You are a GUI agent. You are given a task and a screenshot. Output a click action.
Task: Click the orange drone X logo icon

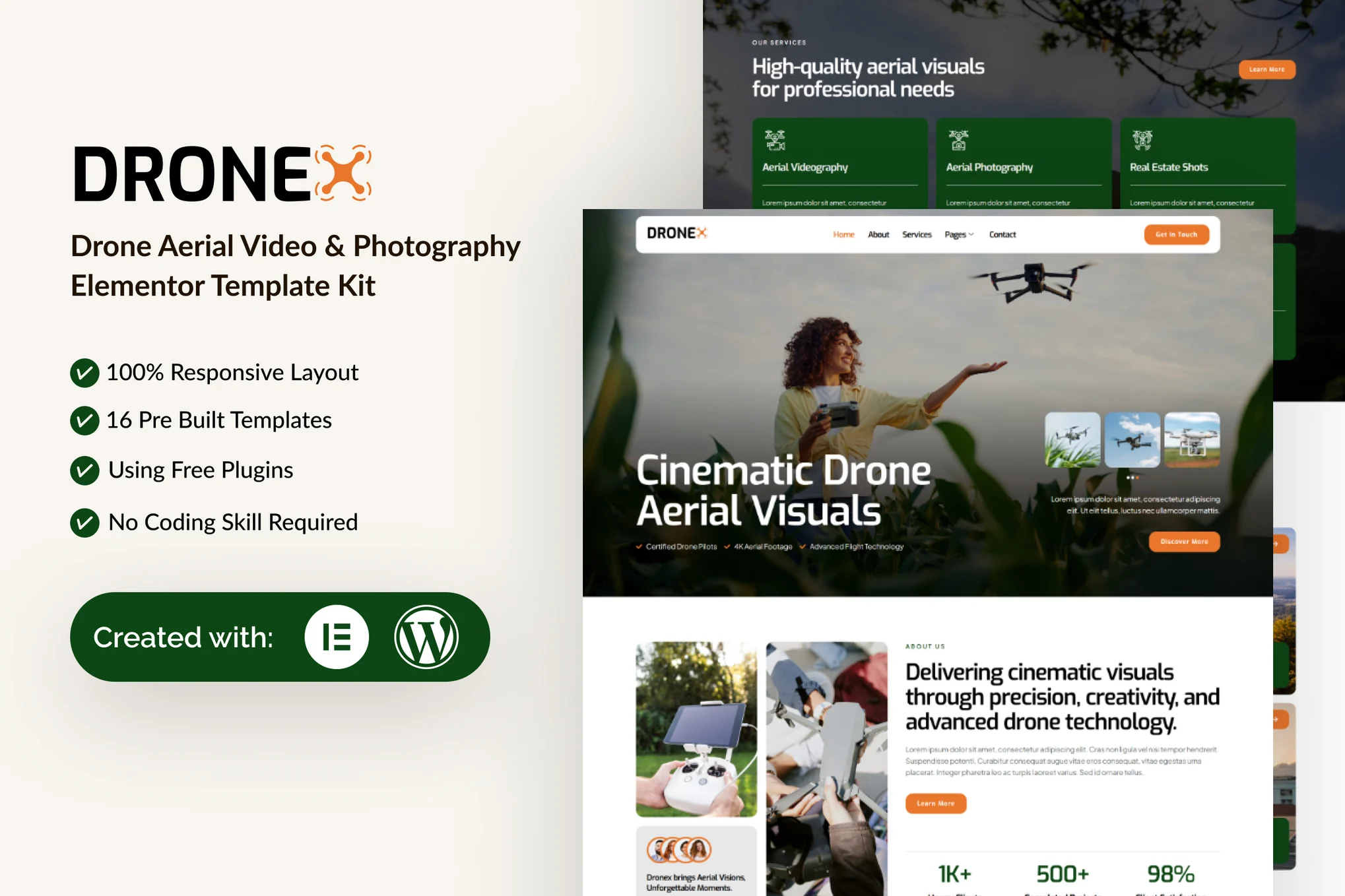click(x=343, y=173)
